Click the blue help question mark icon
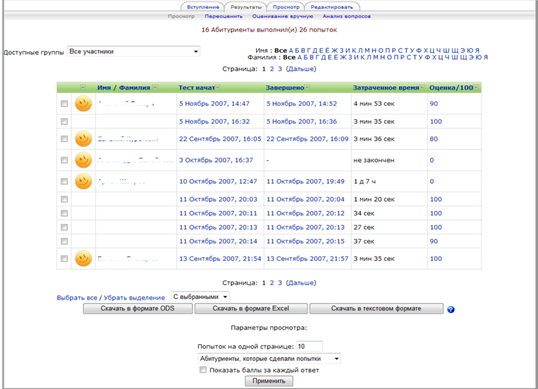538x389 pixels. (451, 309)
